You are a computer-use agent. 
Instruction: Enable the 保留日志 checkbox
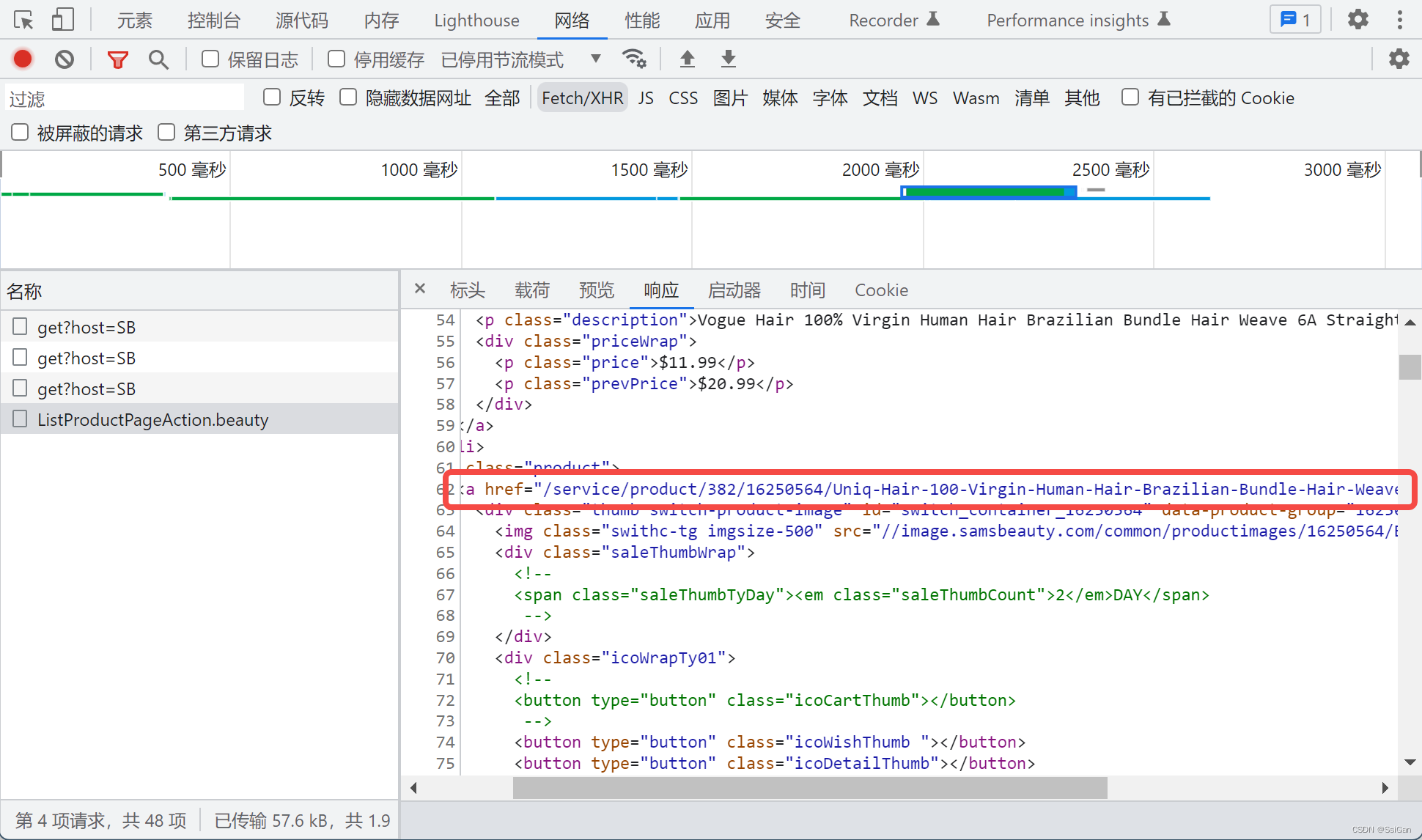pos(210,59)
